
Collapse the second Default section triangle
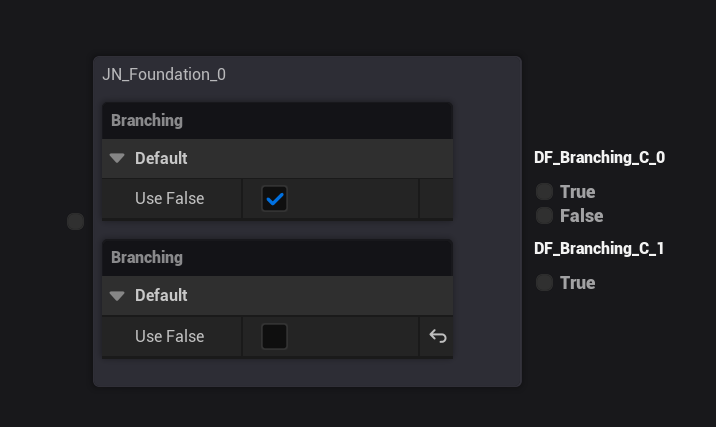click(118, 295)
